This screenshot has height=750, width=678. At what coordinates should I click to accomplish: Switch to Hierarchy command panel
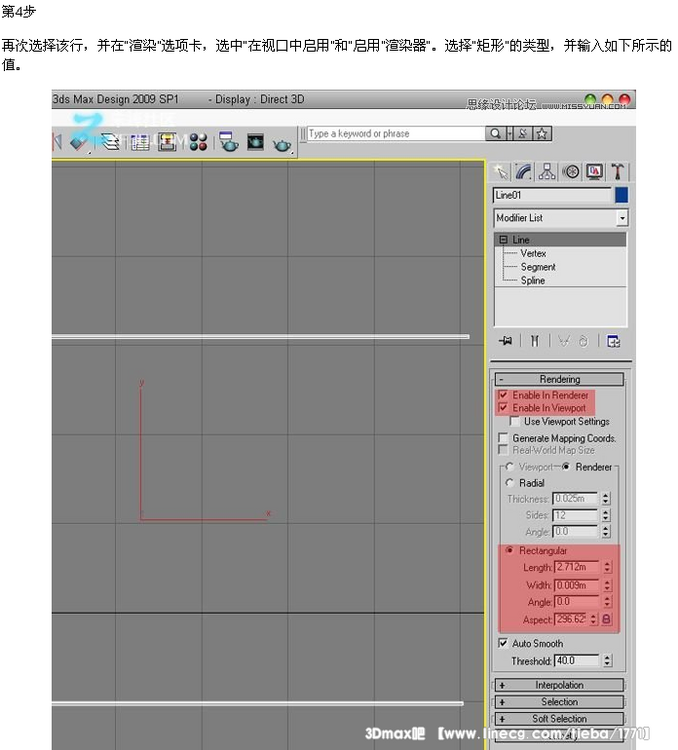click(547, 171)
